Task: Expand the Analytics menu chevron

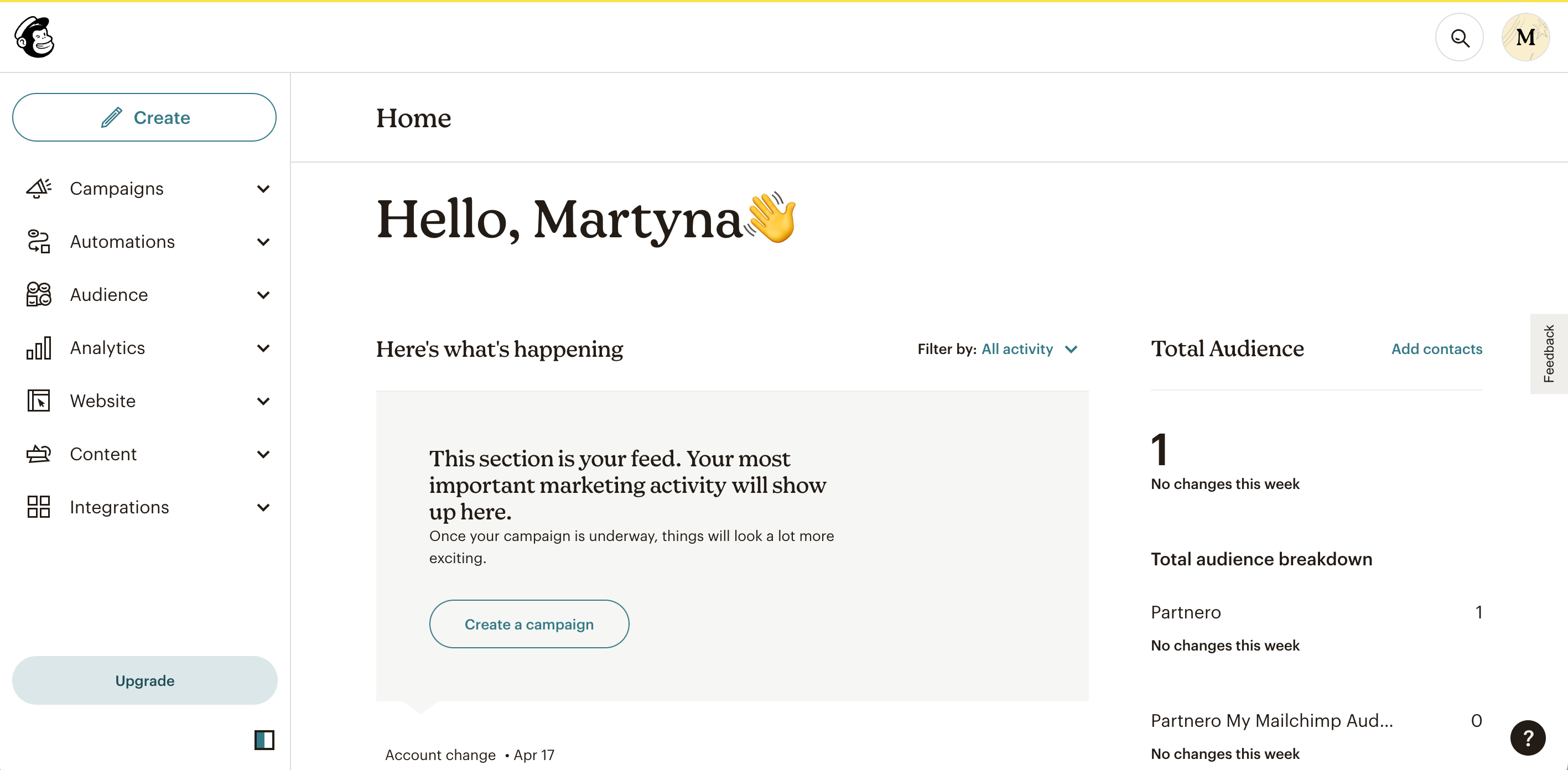Action: click(263, 349)
